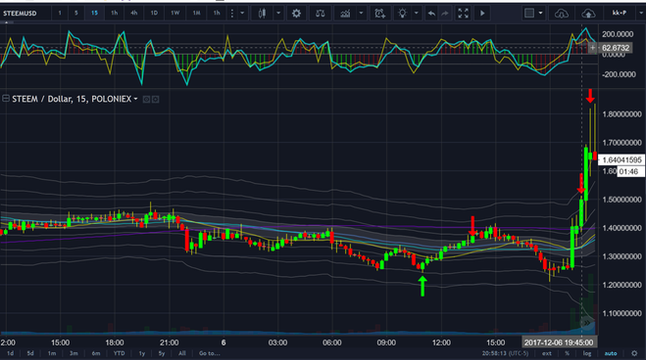646x360 pixels.
Task: Select the 1M interval
Action: tap(197, 13)
